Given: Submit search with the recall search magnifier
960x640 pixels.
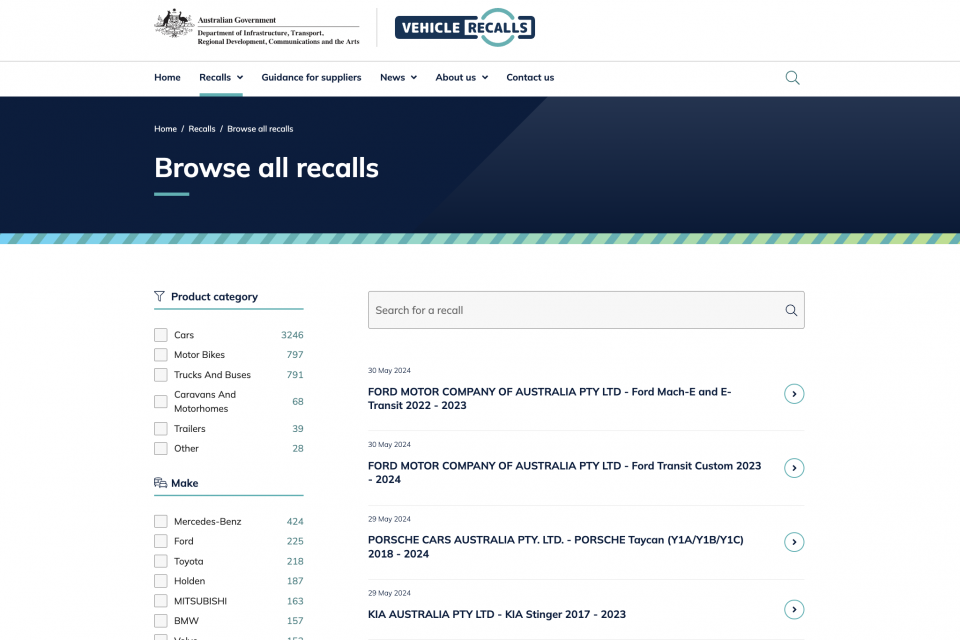Looking at the screenshot, I should pyautogui.click(x=791, y=311).
